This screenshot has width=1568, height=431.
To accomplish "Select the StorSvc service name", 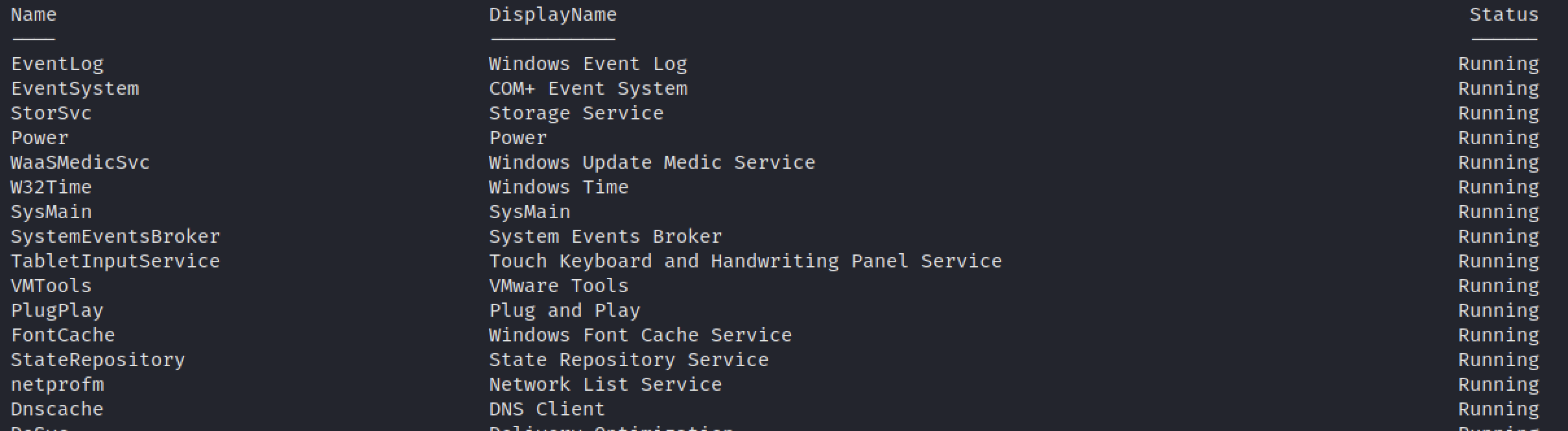I will coord(51,114).
